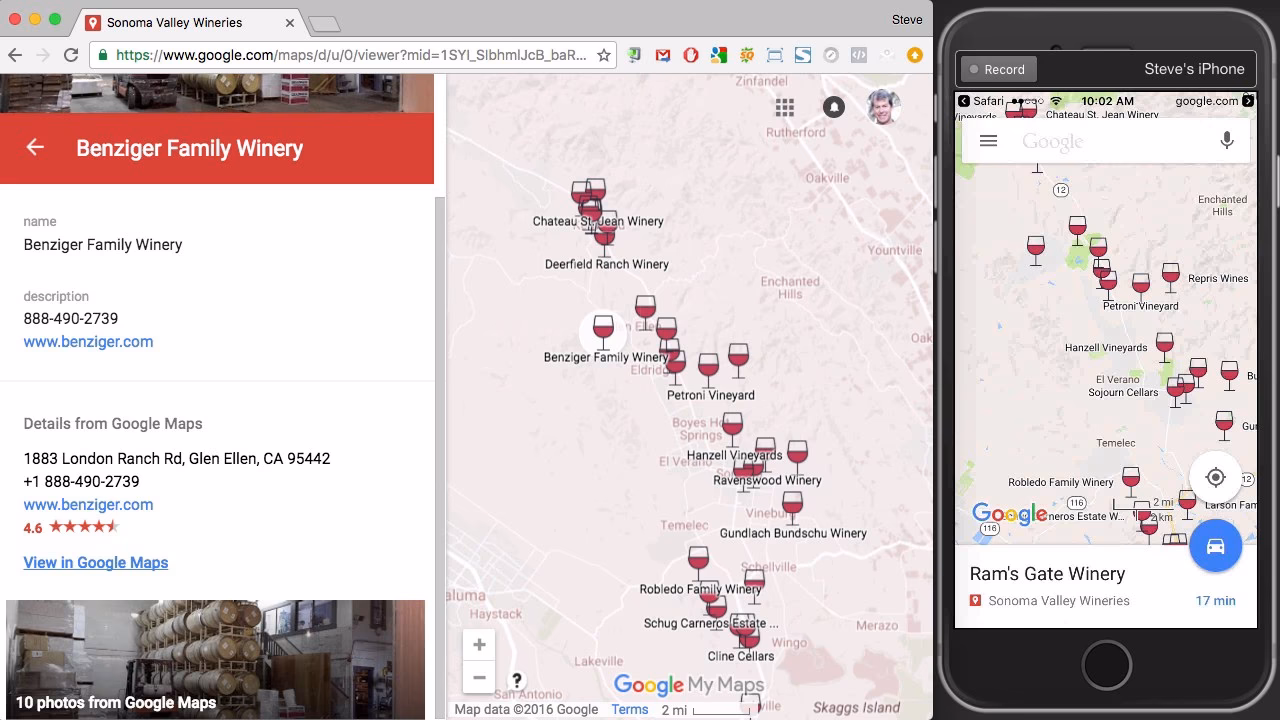Select the Benziger Family Winery marker on the map
Screen dimensions: 1280x720
click(604, 329)
